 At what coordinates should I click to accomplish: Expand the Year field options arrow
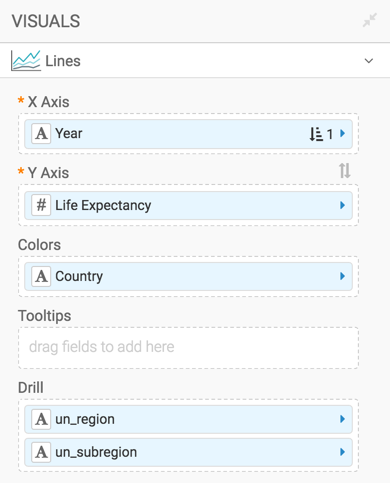point(342,134)
